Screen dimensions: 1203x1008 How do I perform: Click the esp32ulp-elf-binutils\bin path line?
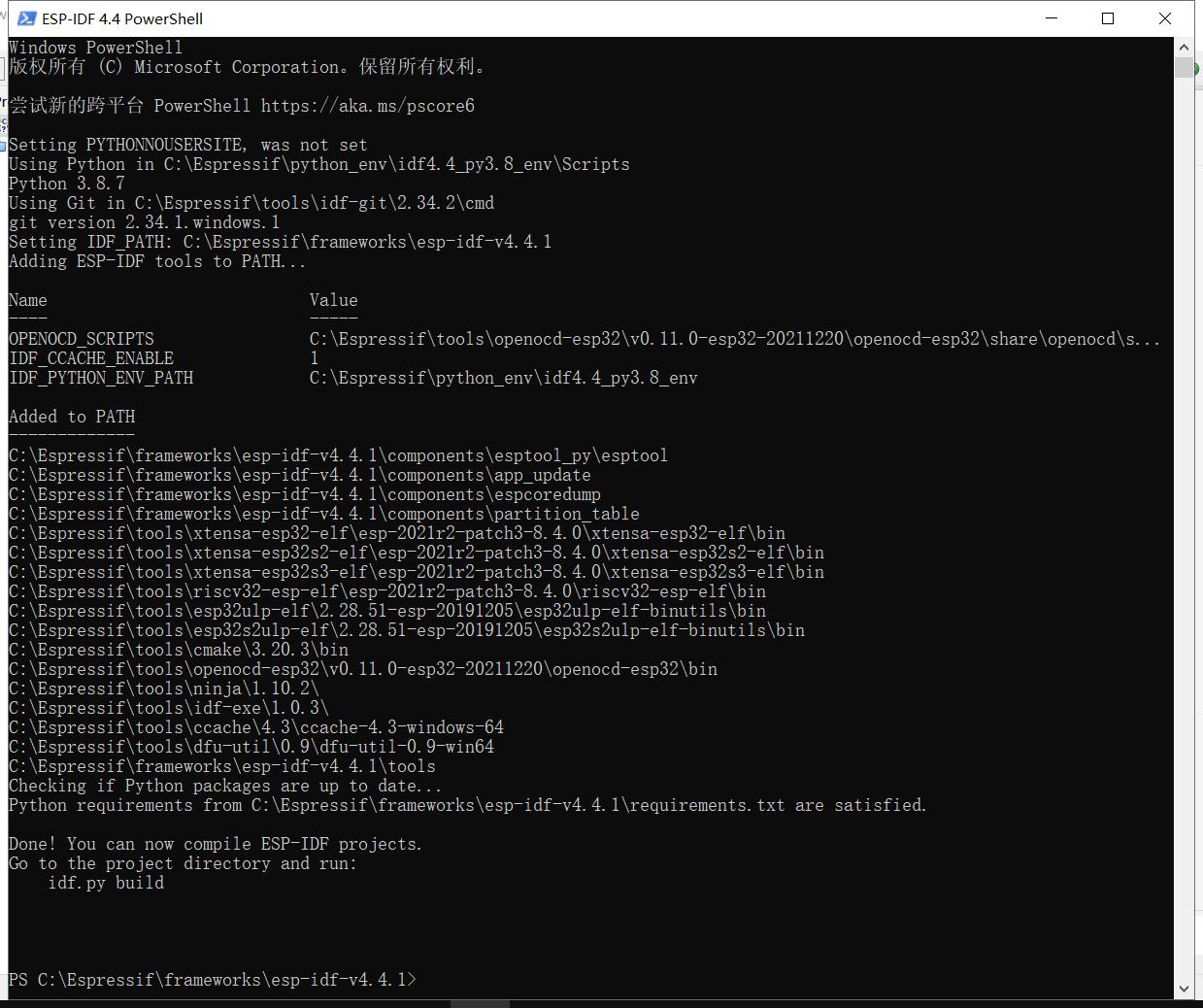click(x=387, y=611)
